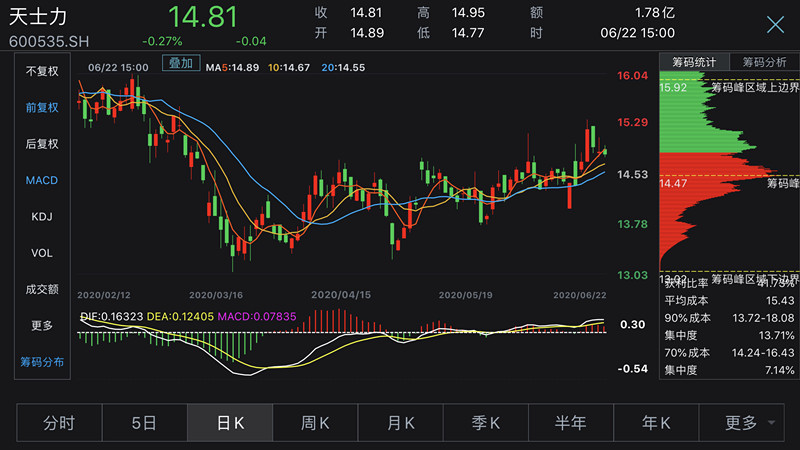Viewport: 800px width, 450px height.
Task: Click the 10:14.67 moving average label
Action: [289, 68]
